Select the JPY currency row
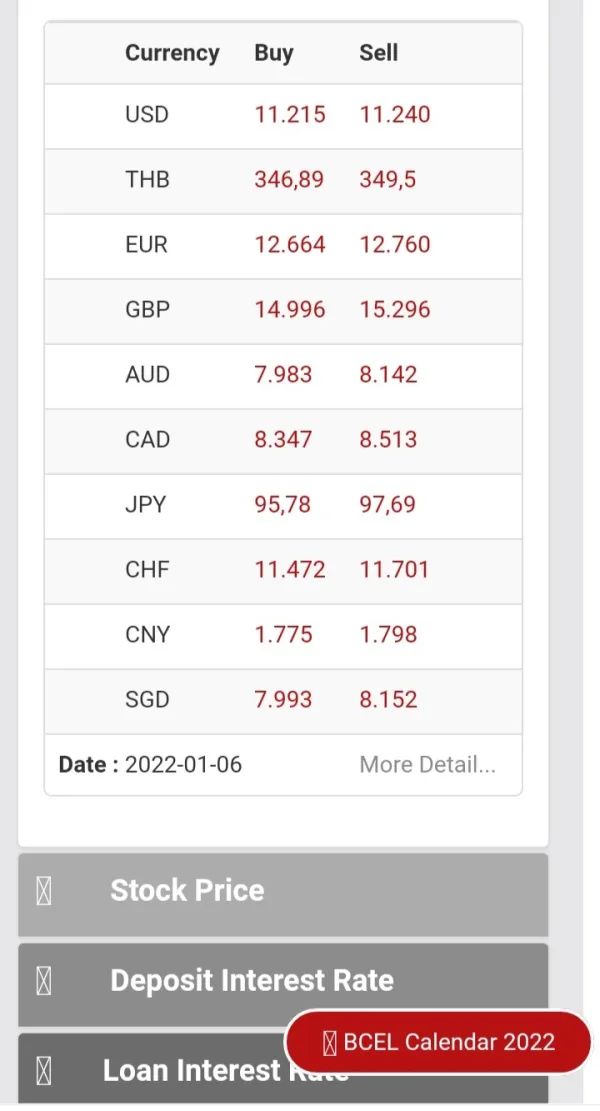Screen dimensions: 600x1111 [x=147, y=505]
